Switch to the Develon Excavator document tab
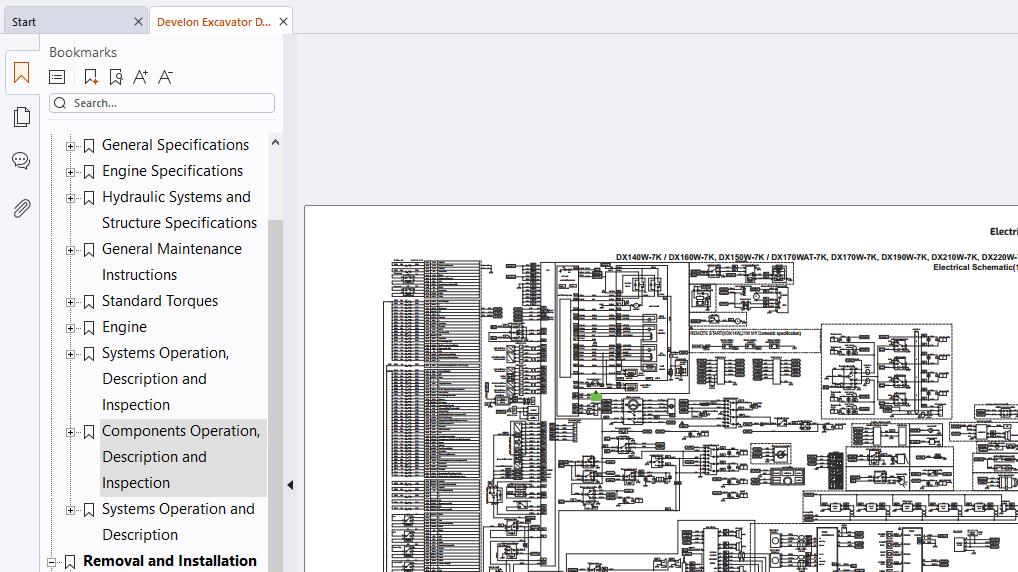The image size is (1018, 572). (214, 22)
